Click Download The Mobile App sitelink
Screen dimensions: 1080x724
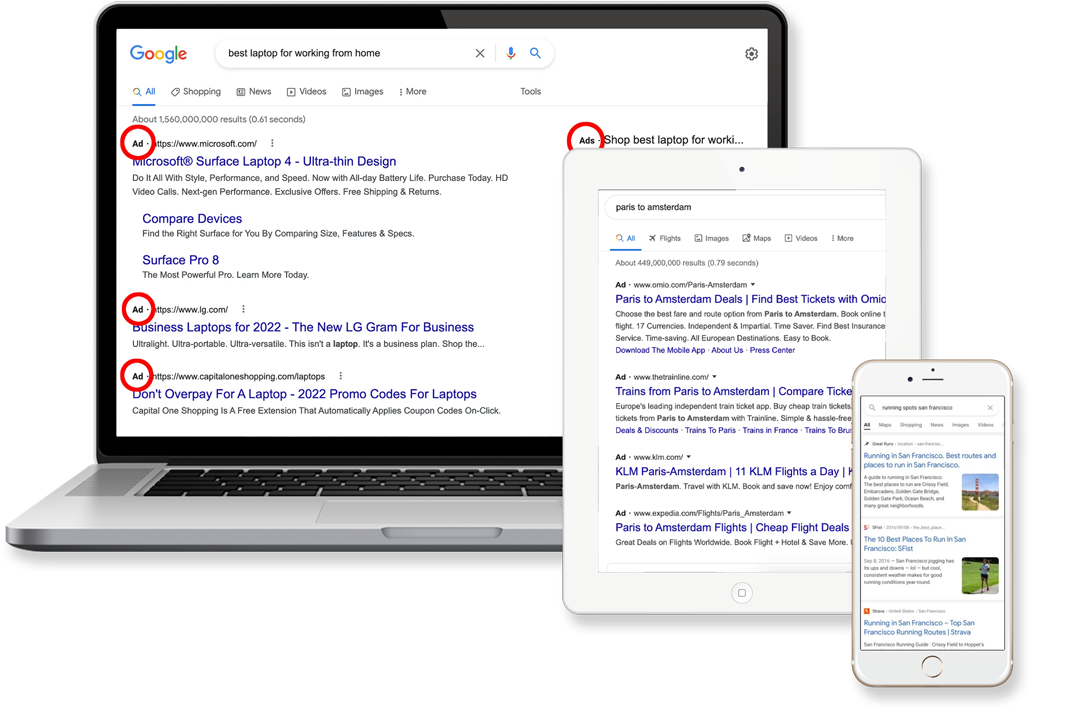[x=660, y=350]
